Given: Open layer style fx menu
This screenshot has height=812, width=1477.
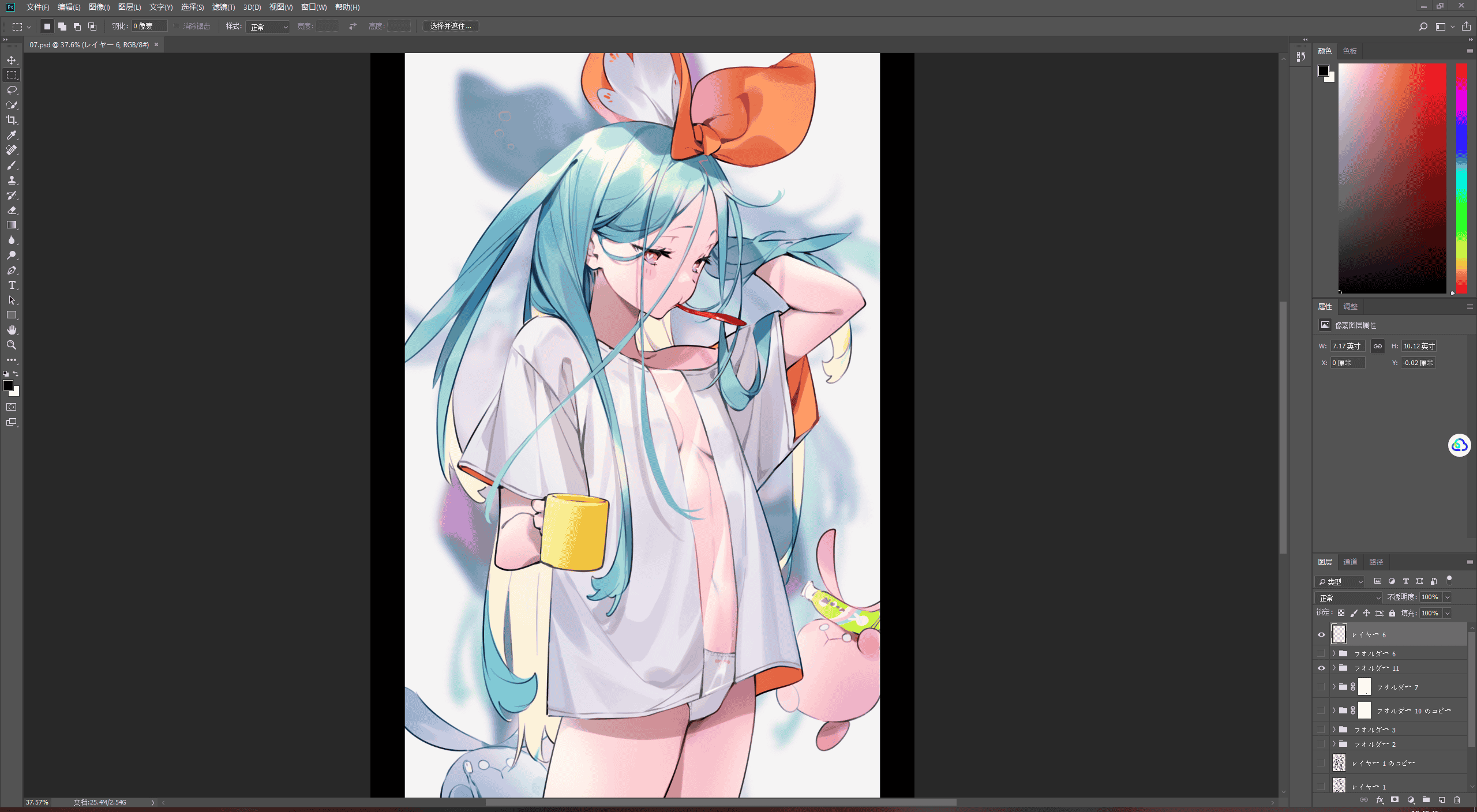Looking at the screenshot, I should pos(1379,800).
